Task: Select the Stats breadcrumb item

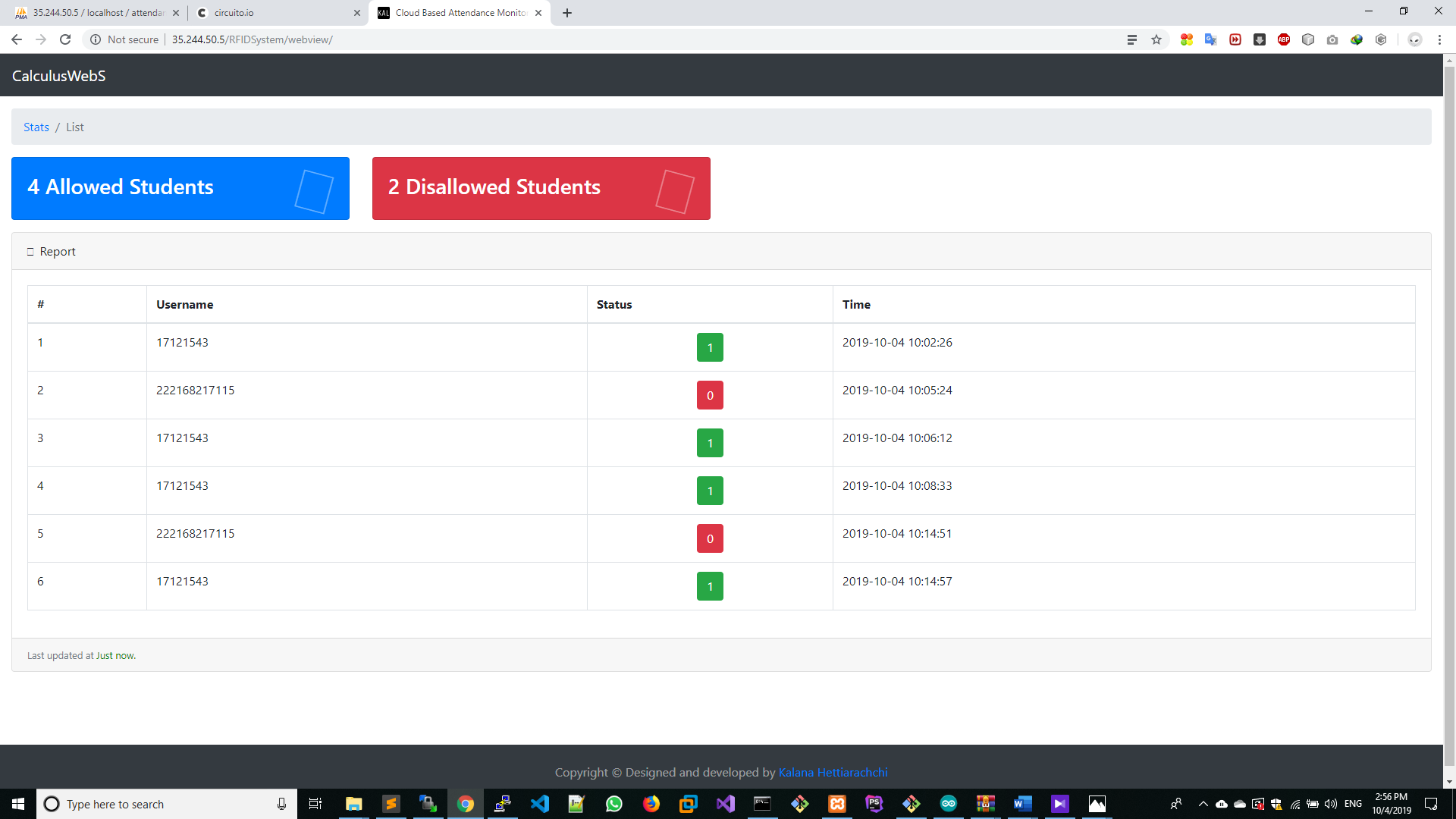Action: point(36,127)
